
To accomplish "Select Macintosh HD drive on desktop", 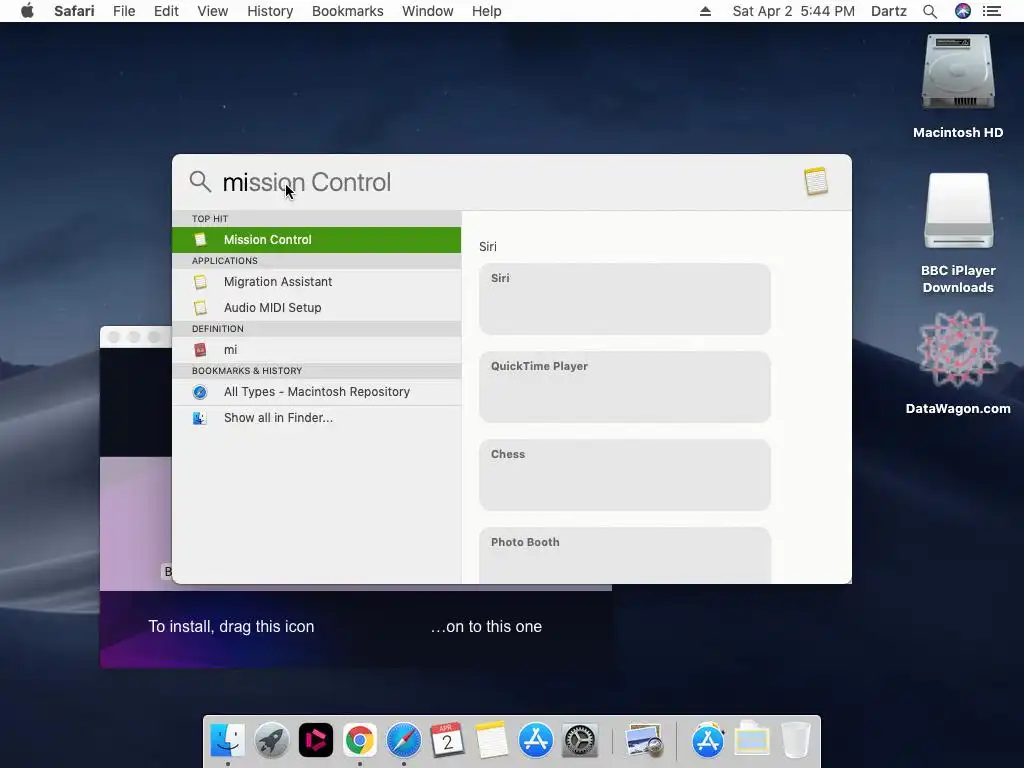I will coord(958,73).
